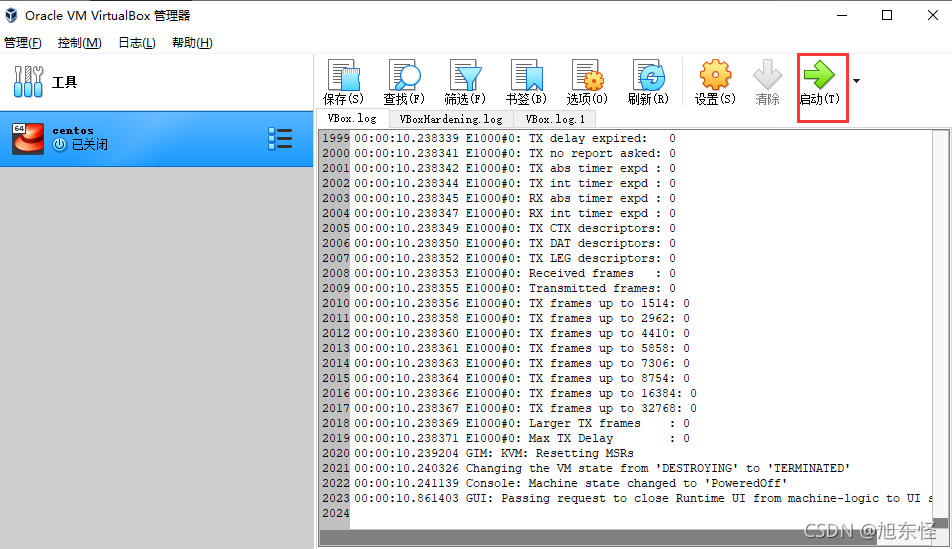Screen dimensions: 952x549
Task: Open the centos machine tools menu icon
Action: 280,138
